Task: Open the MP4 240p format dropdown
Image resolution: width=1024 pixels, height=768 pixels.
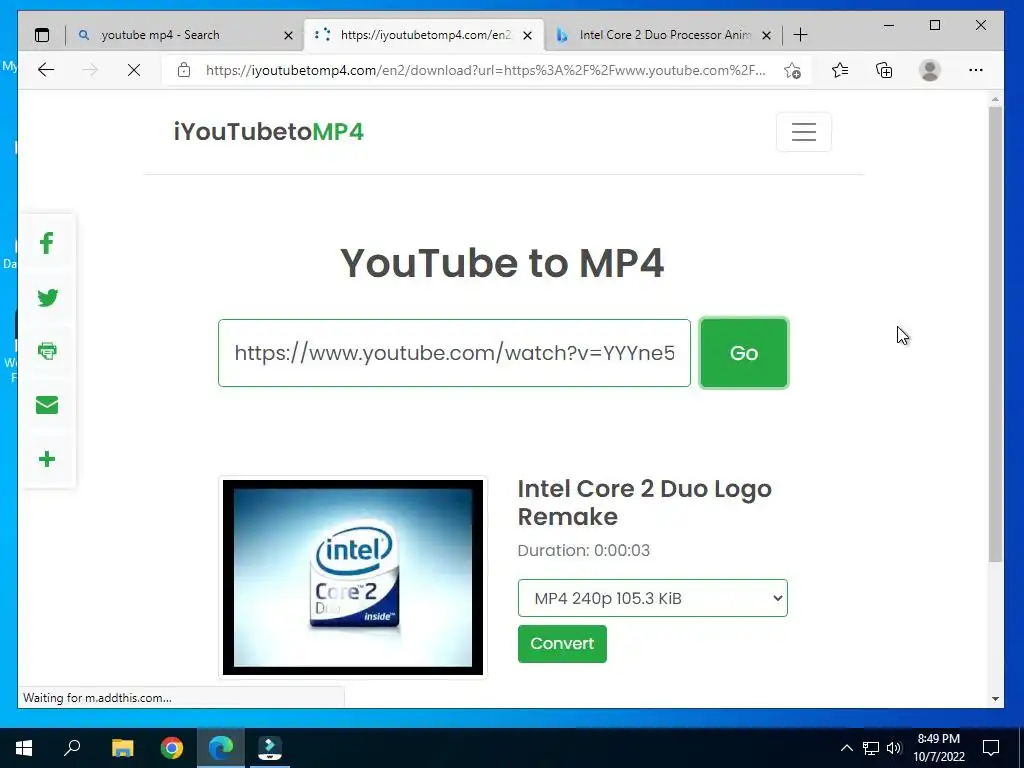Action: pos(652,598)
